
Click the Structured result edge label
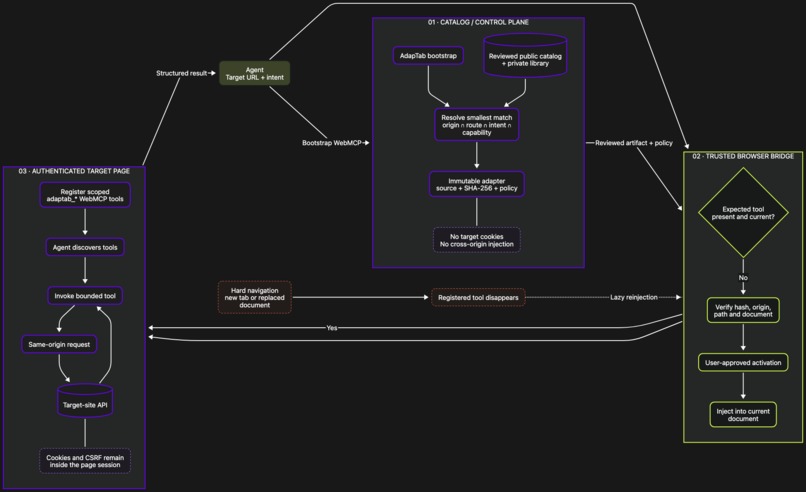[x=181, y=73]
